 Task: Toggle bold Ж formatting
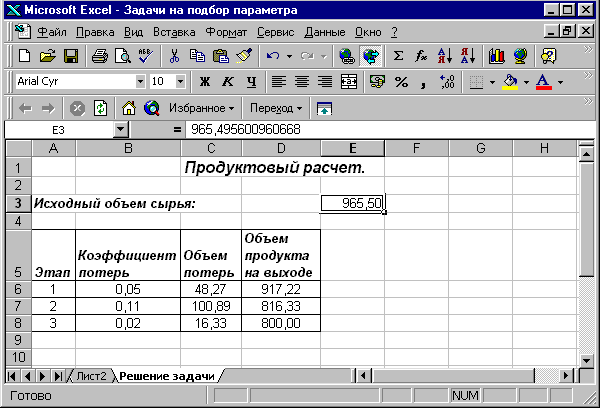205,82
